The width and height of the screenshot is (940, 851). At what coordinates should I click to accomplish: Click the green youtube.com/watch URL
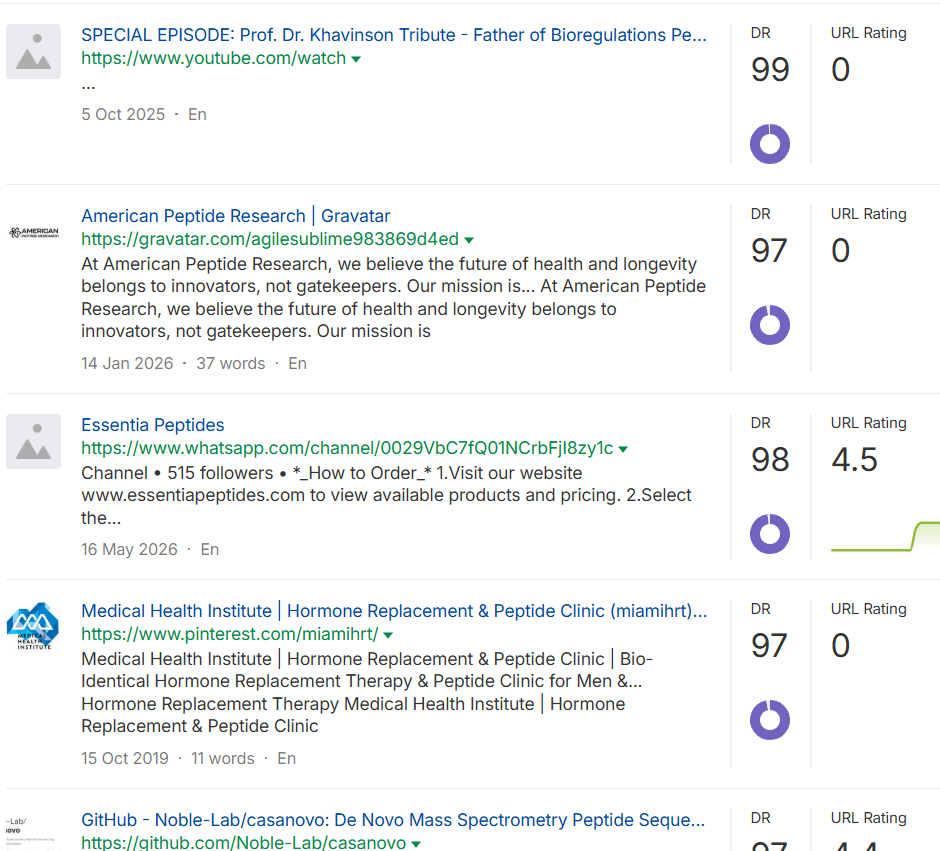tap(213, 58)
